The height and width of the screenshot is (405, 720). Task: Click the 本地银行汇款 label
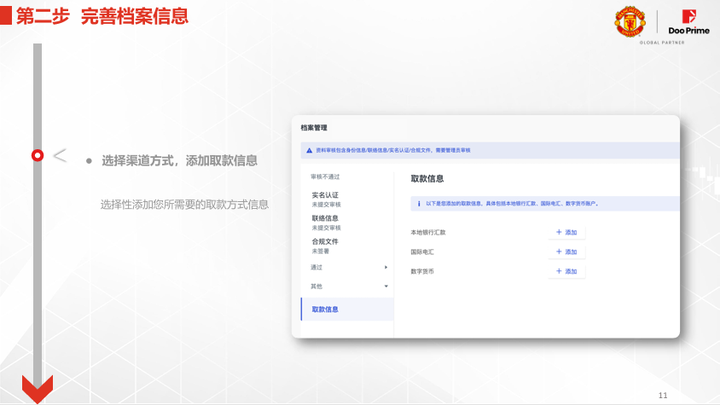pos(428,232)
